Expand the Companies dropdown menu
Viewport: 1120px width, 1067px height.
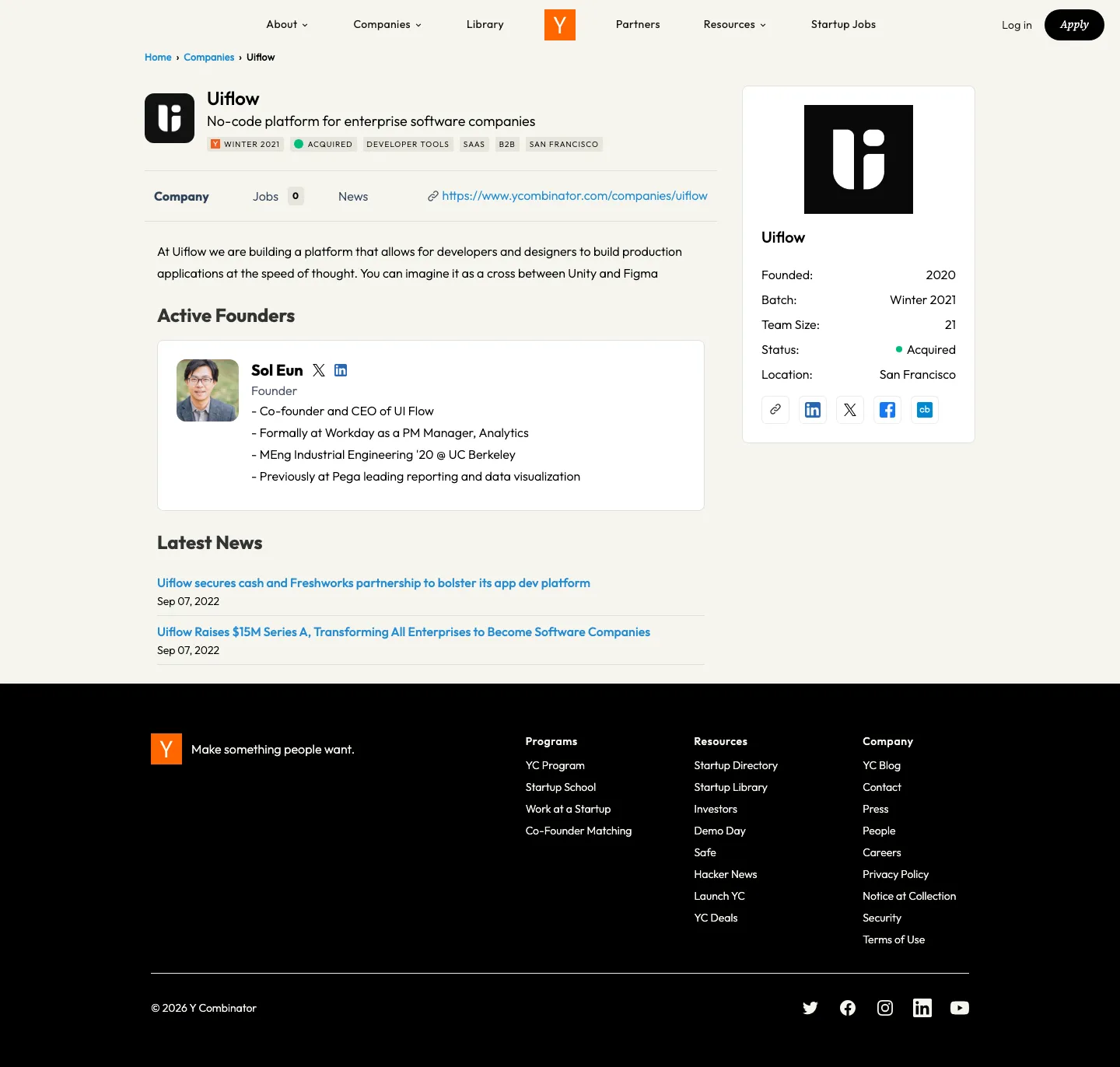pos(387,25)
